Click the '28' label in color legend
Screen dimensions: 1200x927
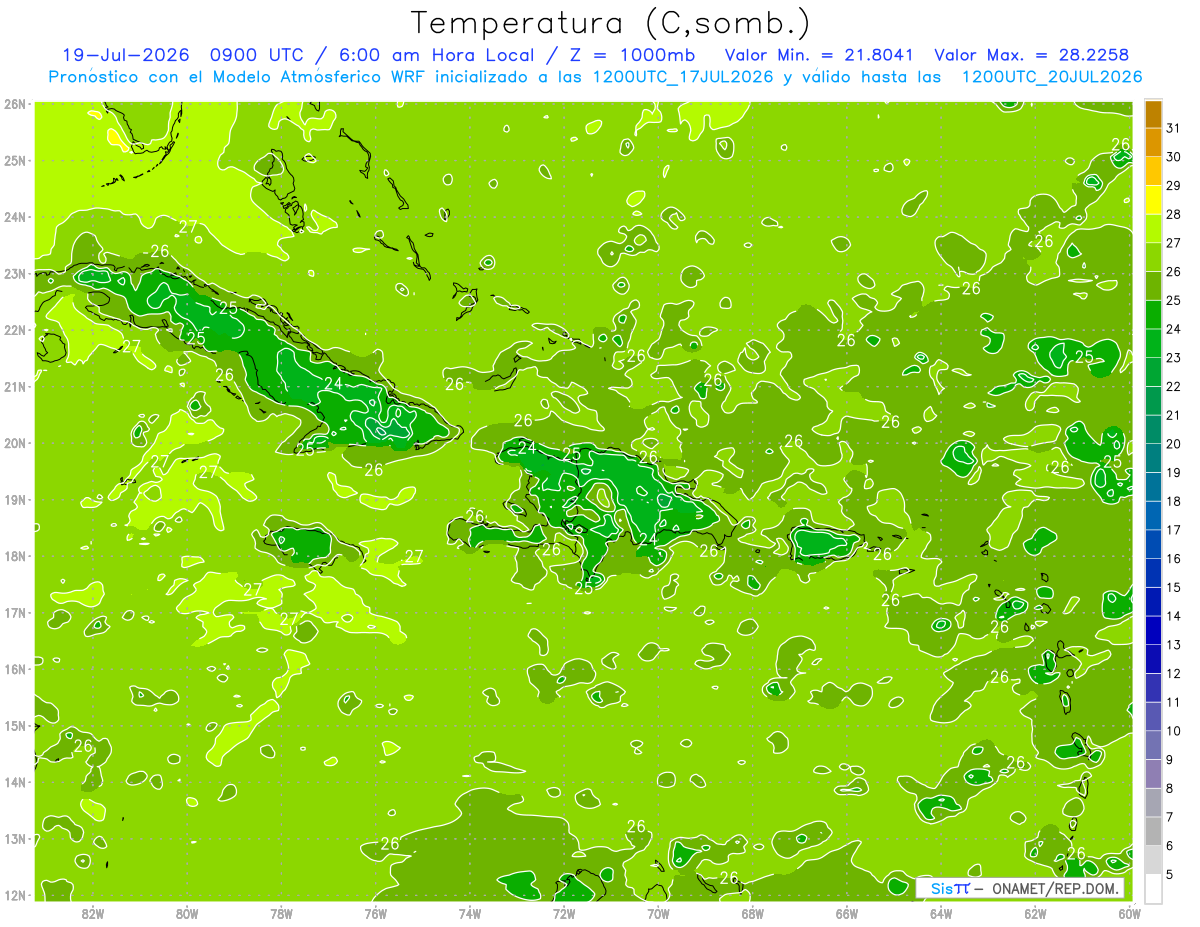coord(1173,214)
